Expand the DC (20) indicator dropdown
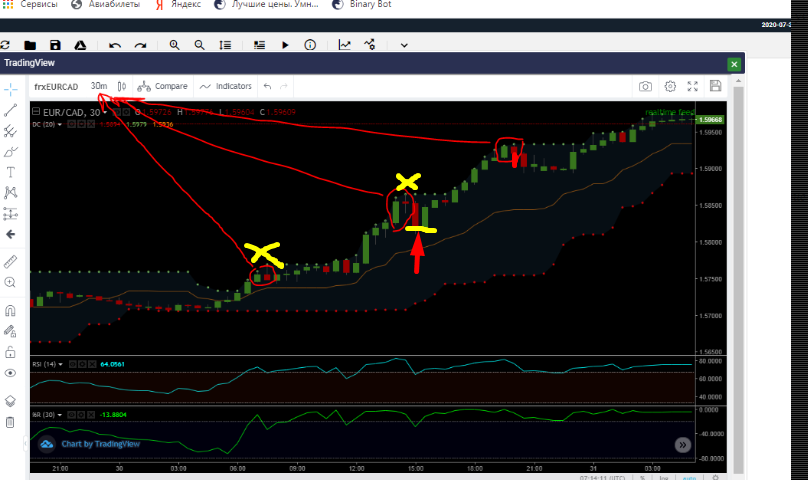Image resolution: width=808 pixels, height=480 pixels. point(60,125)
